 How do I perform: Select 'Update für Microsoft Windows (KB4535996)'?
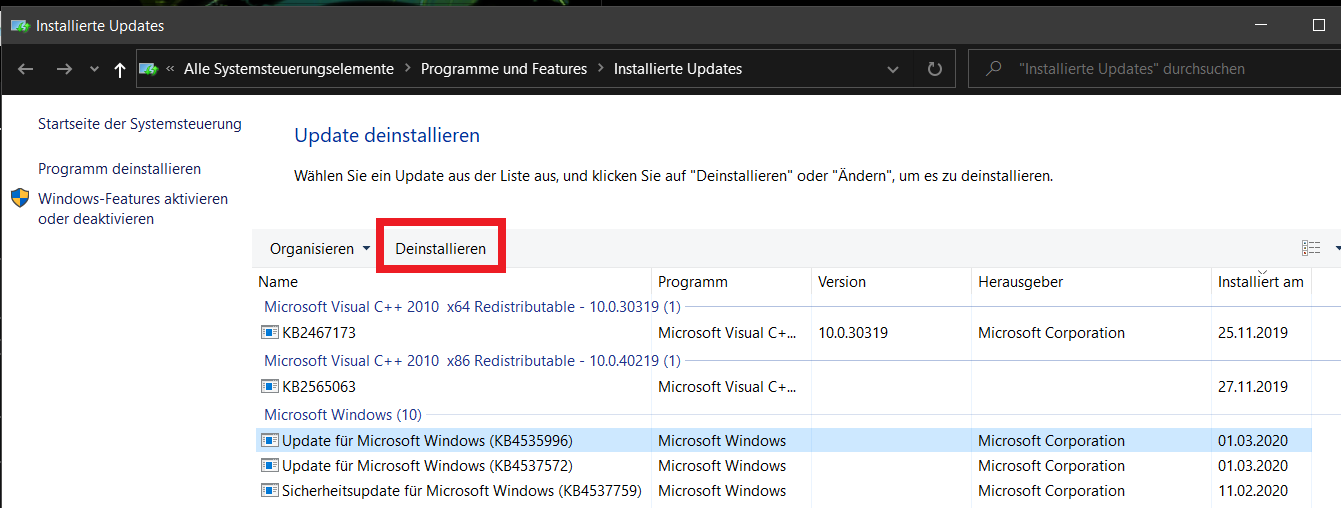coord(783,441)
